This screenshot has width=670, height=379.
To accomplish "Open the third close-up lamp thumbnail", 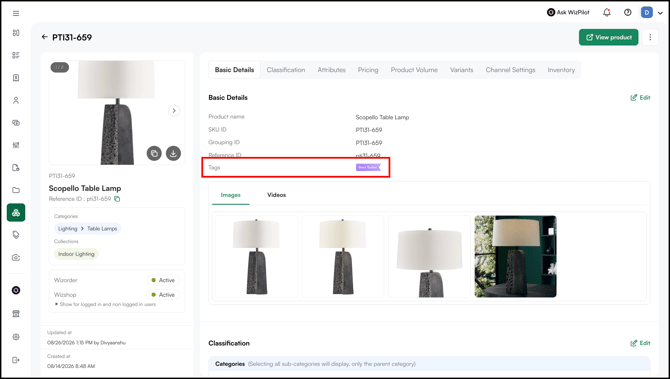I will tap(429, 256).
